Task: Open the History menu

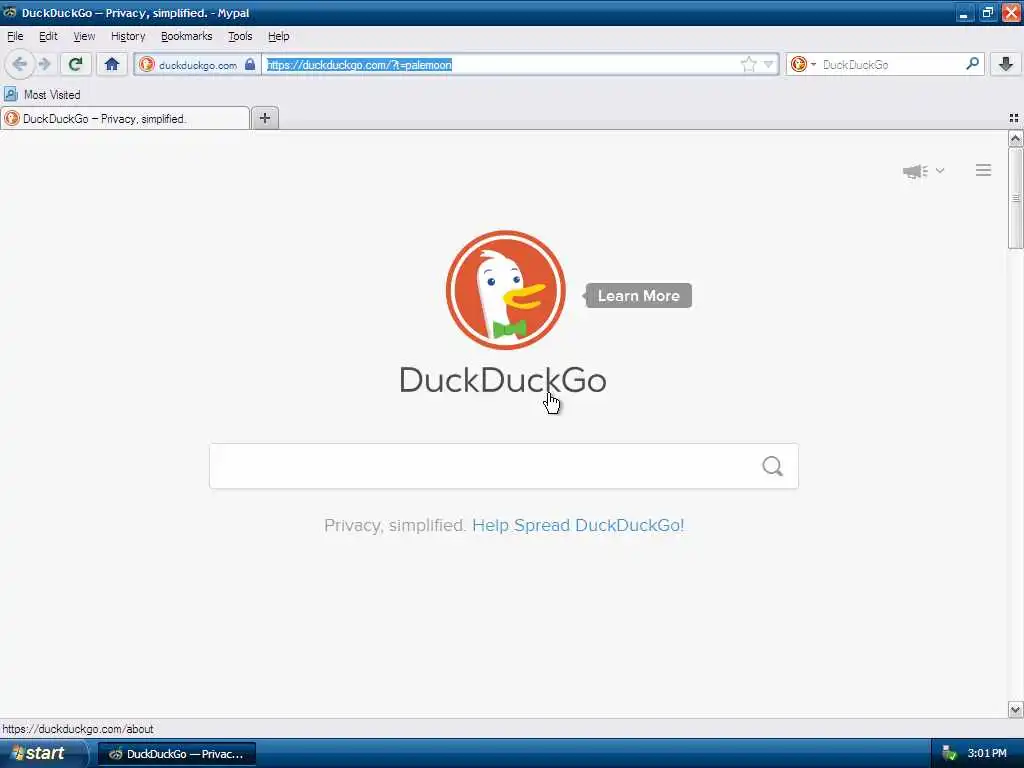Action: pyautogui.click(x=128, y=36)
